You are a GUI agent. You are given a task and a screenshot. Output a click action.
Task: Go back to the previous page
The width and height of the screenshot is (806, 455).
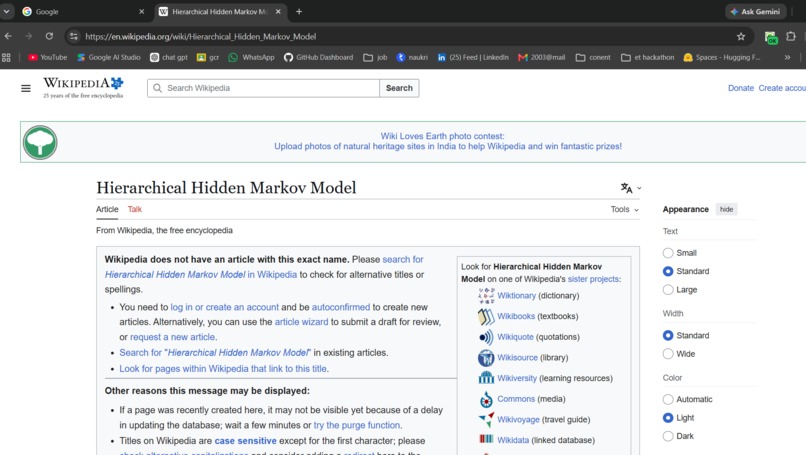coord(8,37)
